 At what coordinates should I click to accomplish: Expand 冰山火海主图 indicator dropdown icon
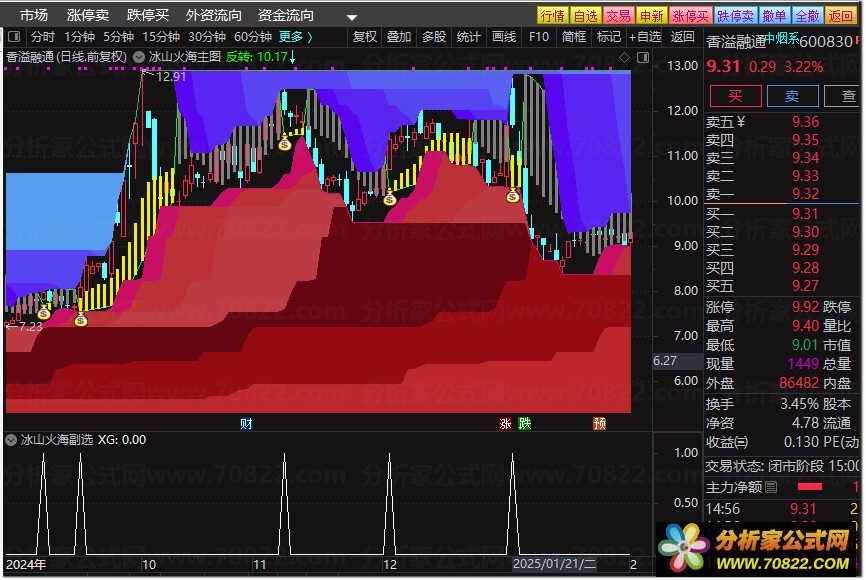(139, 57)
